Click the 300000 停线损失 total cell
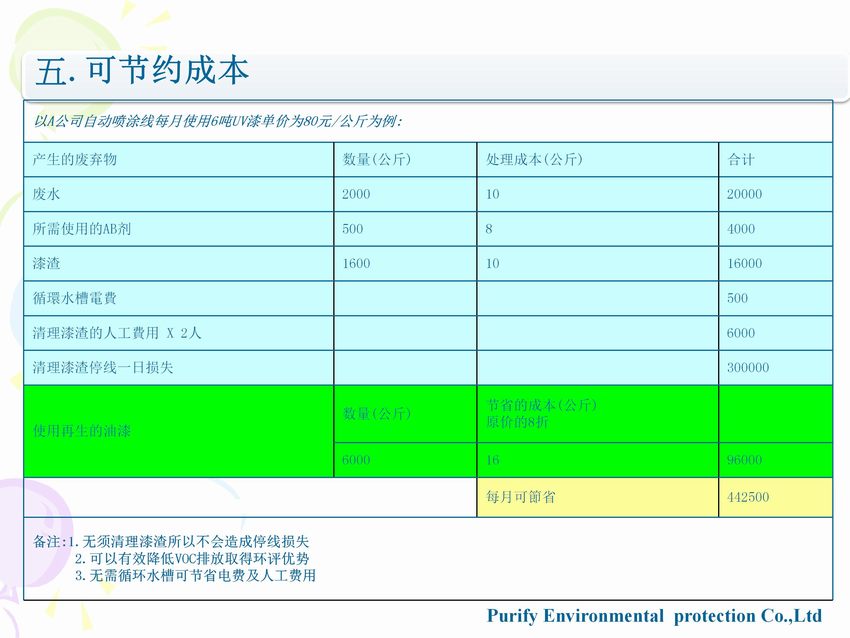This screenshot has height=638, width=850. 747,368
